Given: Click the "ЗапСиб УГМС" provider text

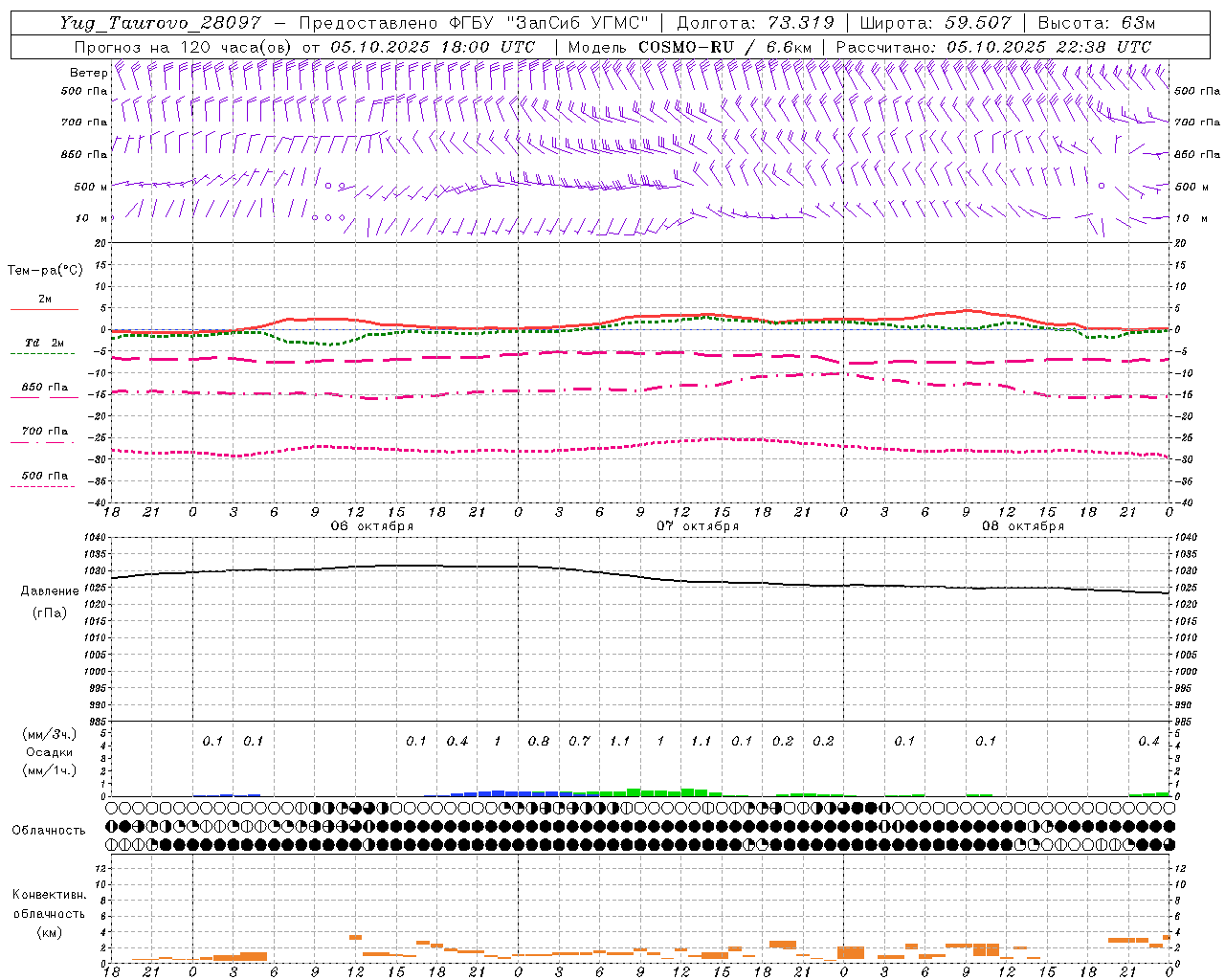Looking at the screenshot, I should (x=577, y=23).
